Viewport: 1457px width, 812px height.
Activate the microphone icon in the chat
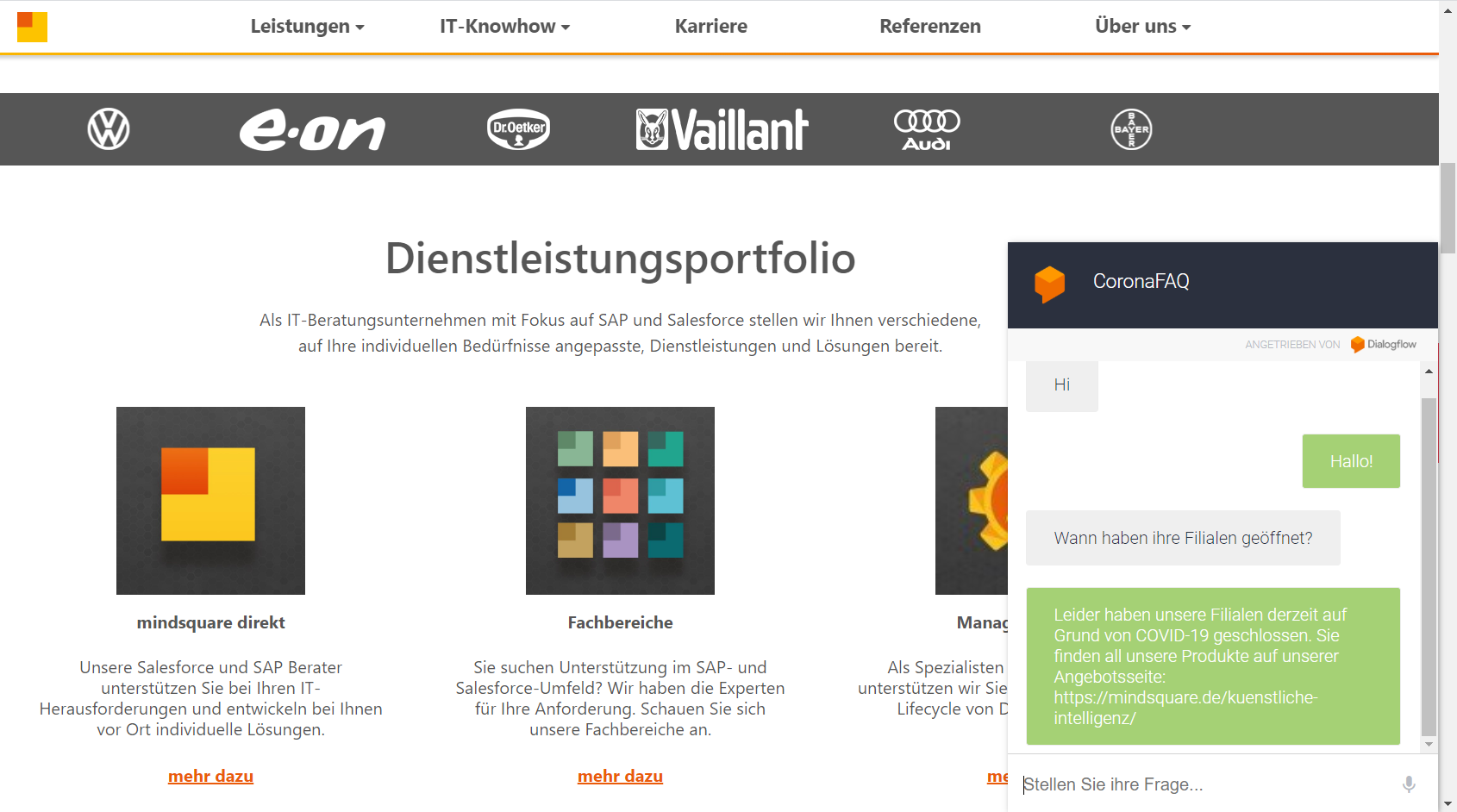tap(1409, 784)
